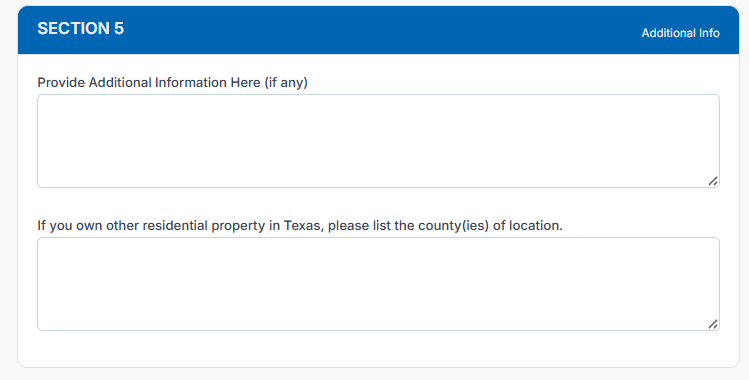This screenshot has width=749, height=380.
Task: Click the word 'SECTION' in the blue header
Action: (74, 29)
